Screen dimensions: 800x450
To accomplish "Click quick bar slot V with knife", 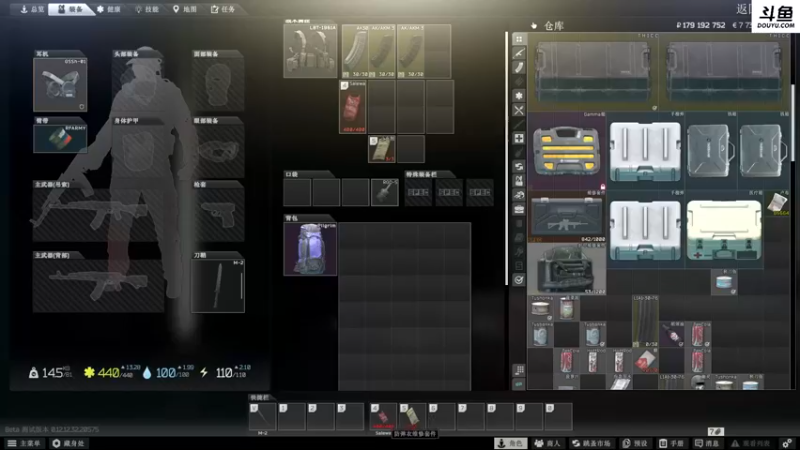I will 262,416.
